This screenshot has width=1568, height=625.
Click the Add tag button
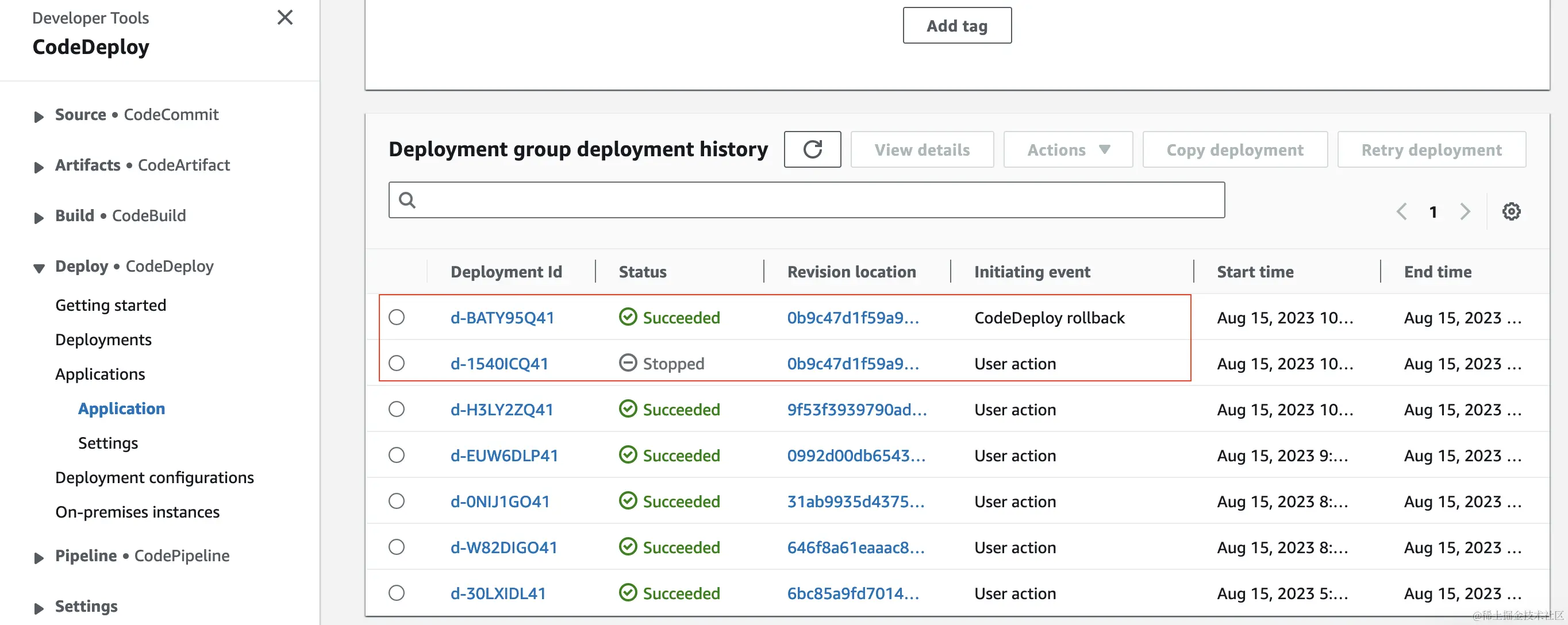coord(957,25)
